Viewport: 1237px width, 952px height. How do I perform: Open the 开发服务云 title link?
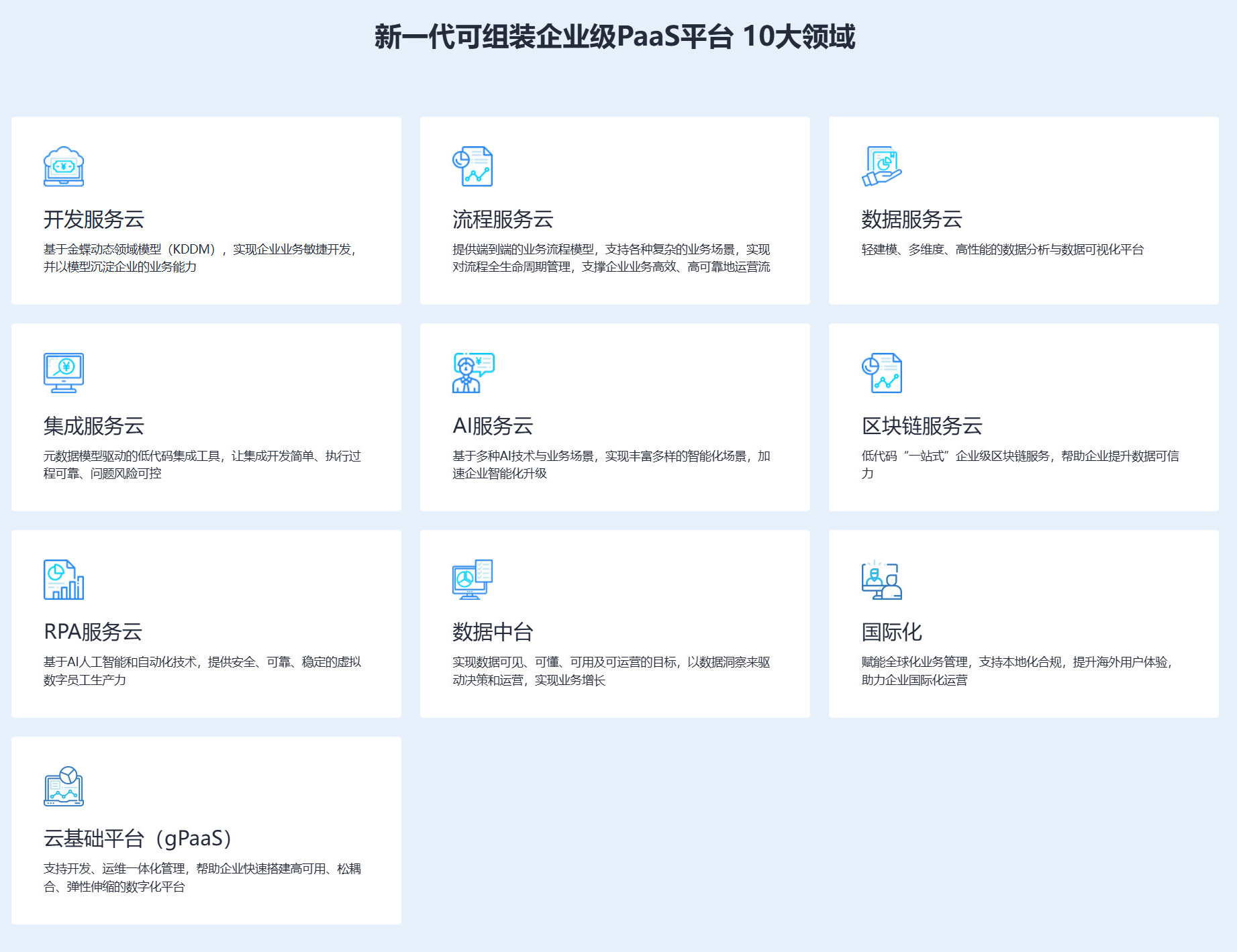[94, 219]
